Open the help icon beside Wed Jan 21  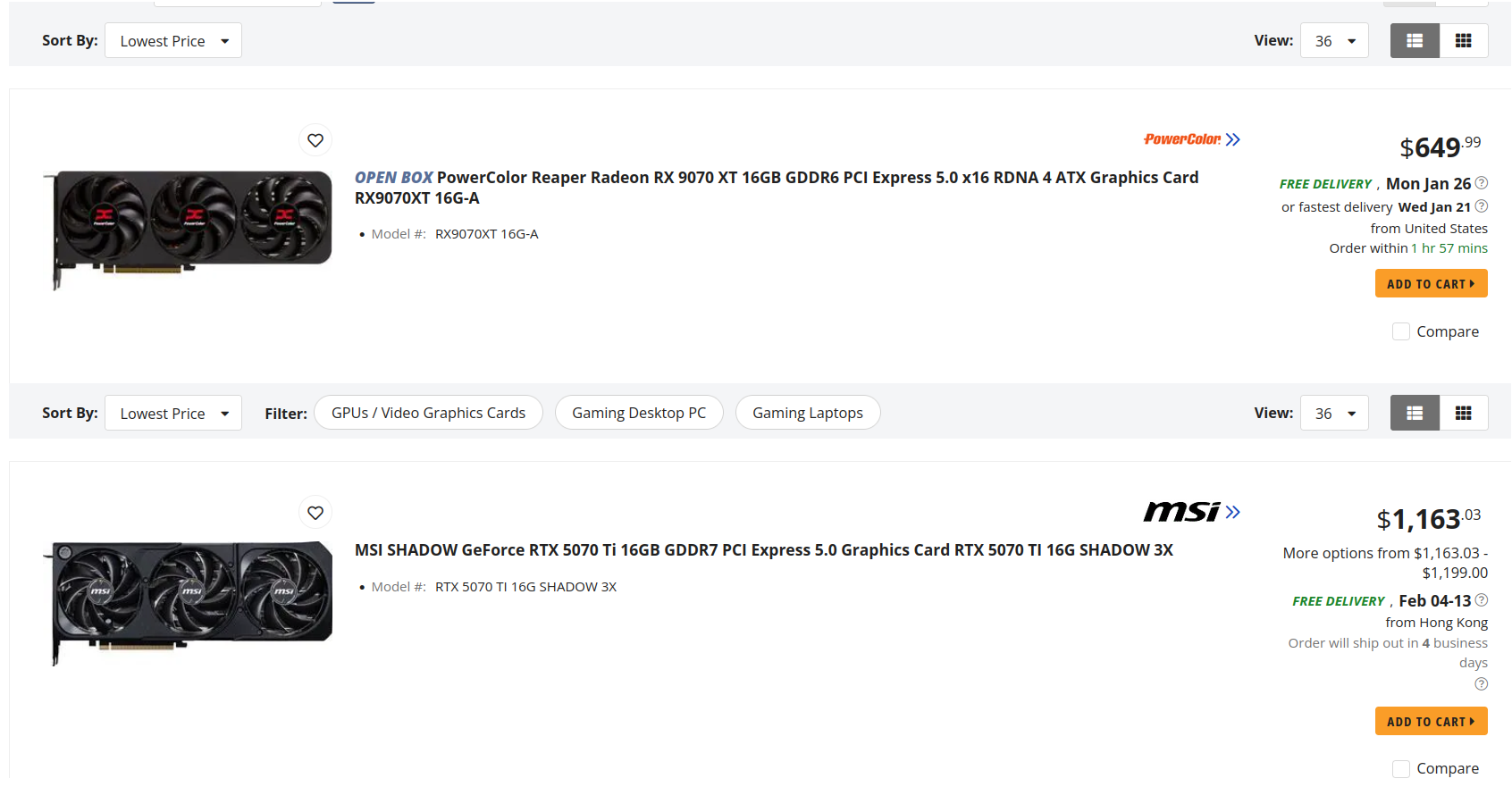[1482, 206]
